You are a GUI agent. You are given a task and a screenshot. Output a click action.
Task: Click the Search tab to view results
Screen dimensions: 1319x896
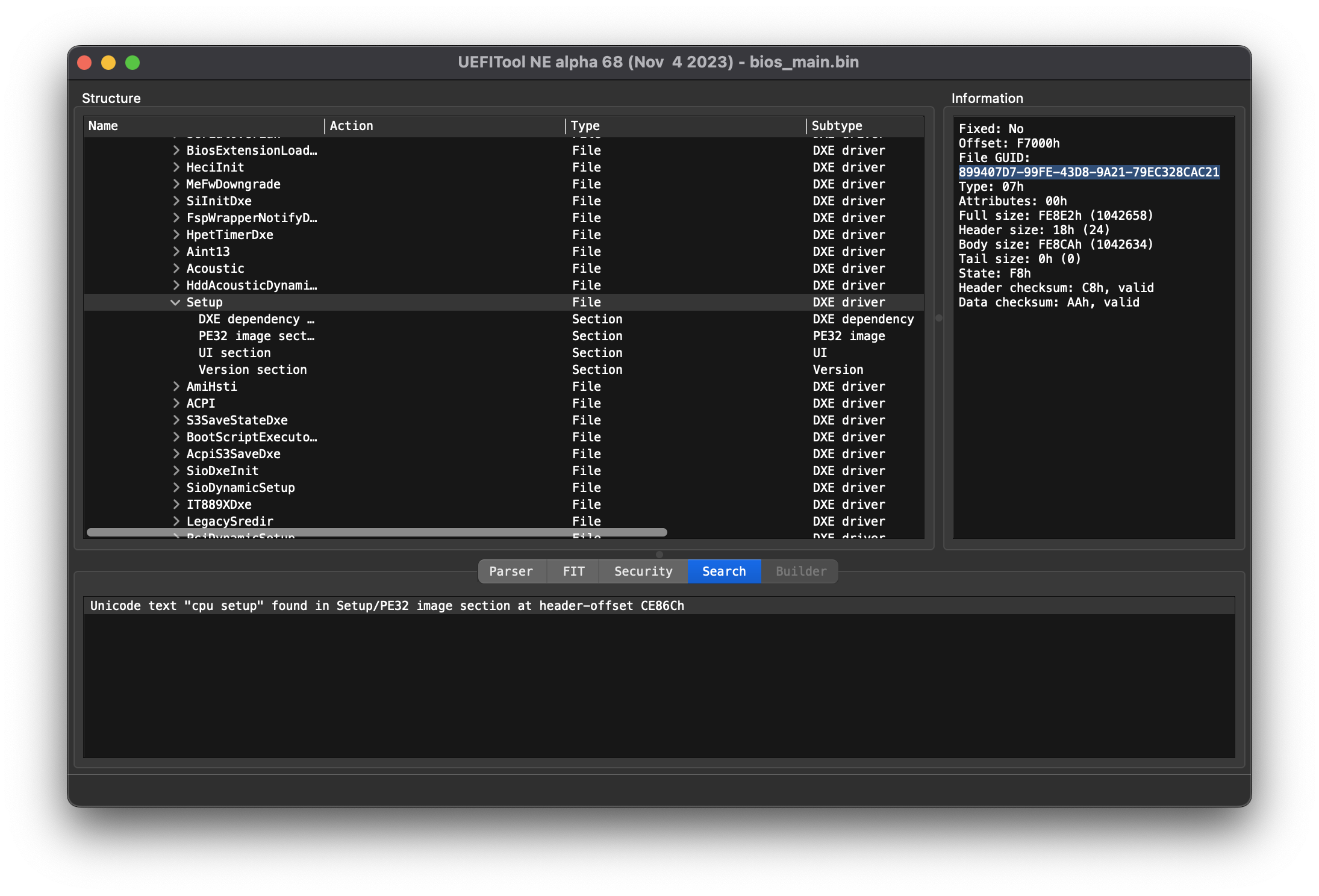pyautogui.click(x=723, y=571)
